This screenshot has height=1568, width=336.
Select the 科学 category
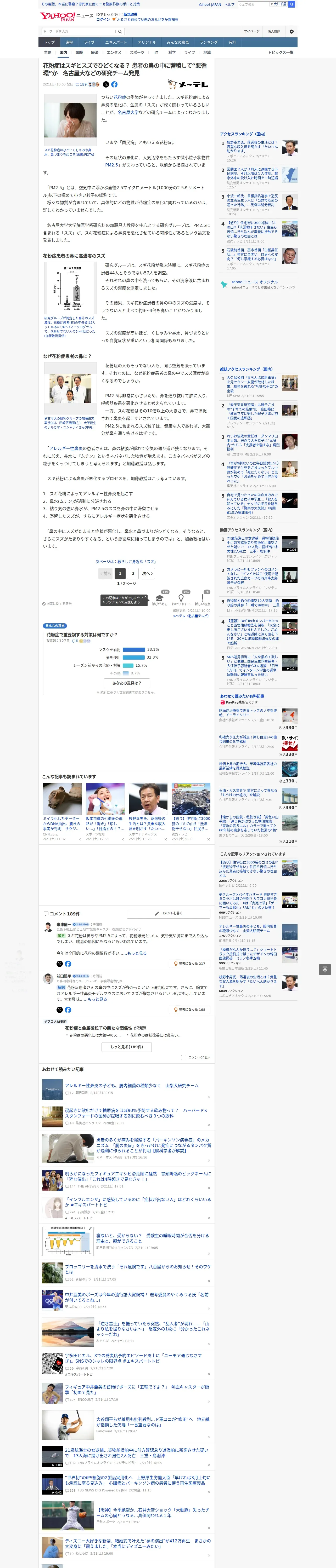click(x=172, y=52)
